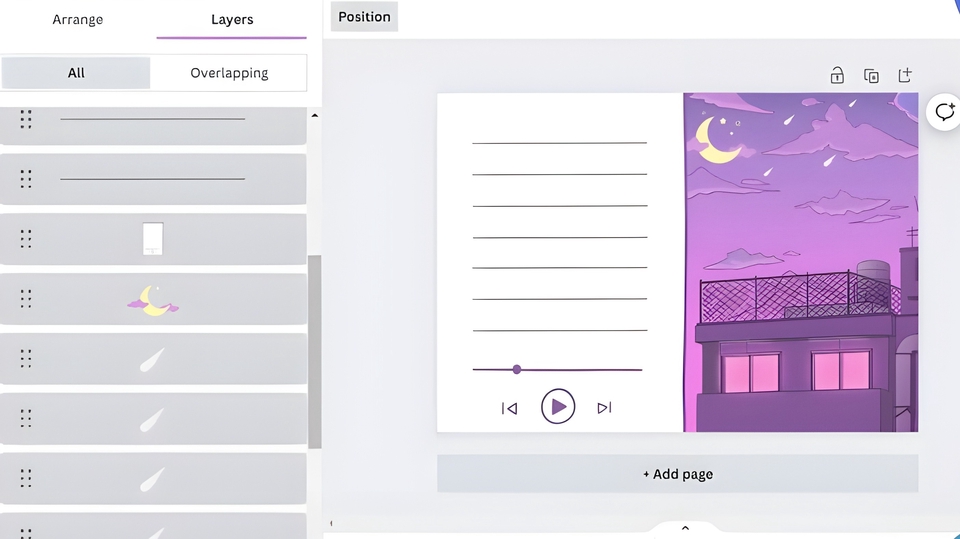Select the moon and clouds layer
The width and height of the screenshot is (960, 539).
click(x=153, y=299)
